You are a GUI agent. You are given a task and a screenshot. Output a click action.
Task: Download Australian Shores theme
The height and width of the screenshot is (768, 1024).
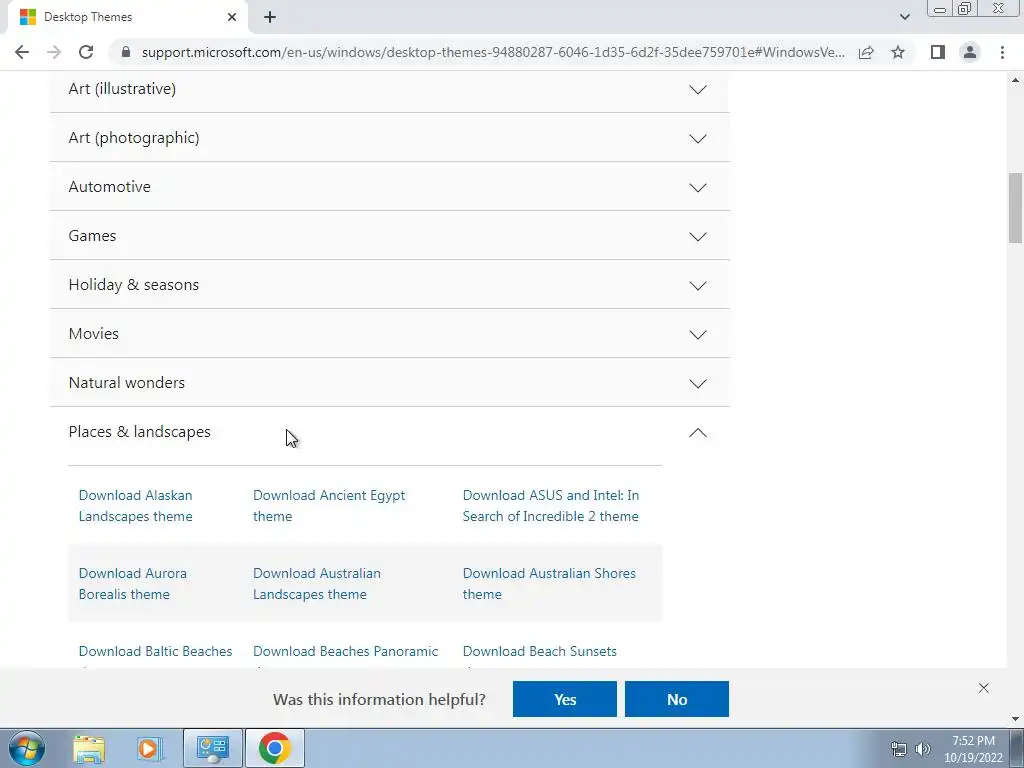549,583
